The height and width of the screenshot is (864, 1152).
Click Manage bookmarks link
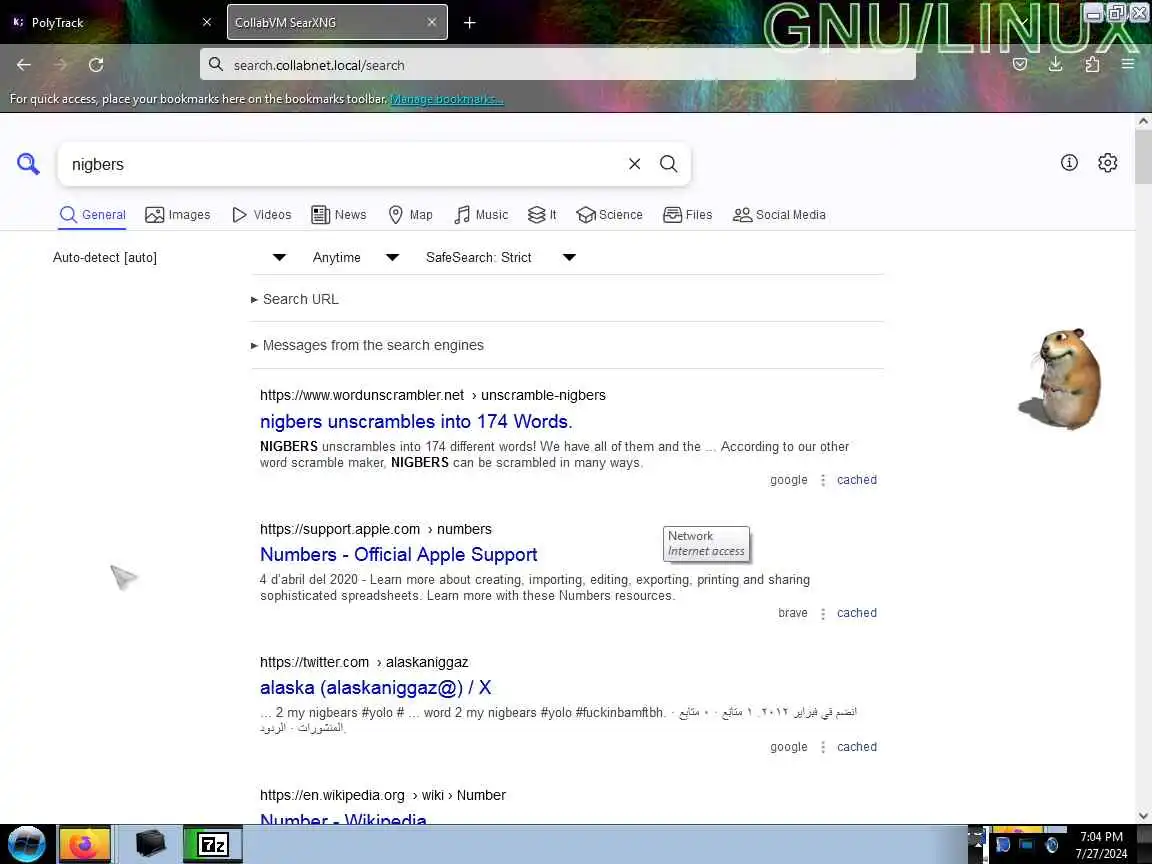[447, 99]
